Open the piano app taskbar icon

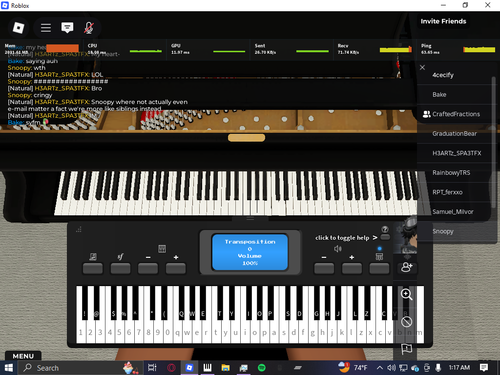tap(207, 368)
